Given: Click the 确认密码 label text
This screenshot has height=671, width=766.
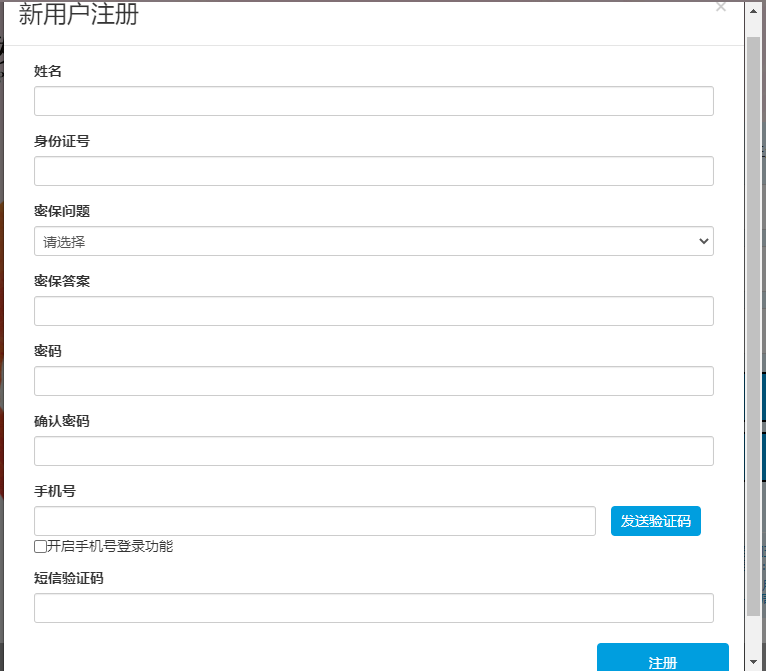Looking at the screenshot, I should [62, 422].
